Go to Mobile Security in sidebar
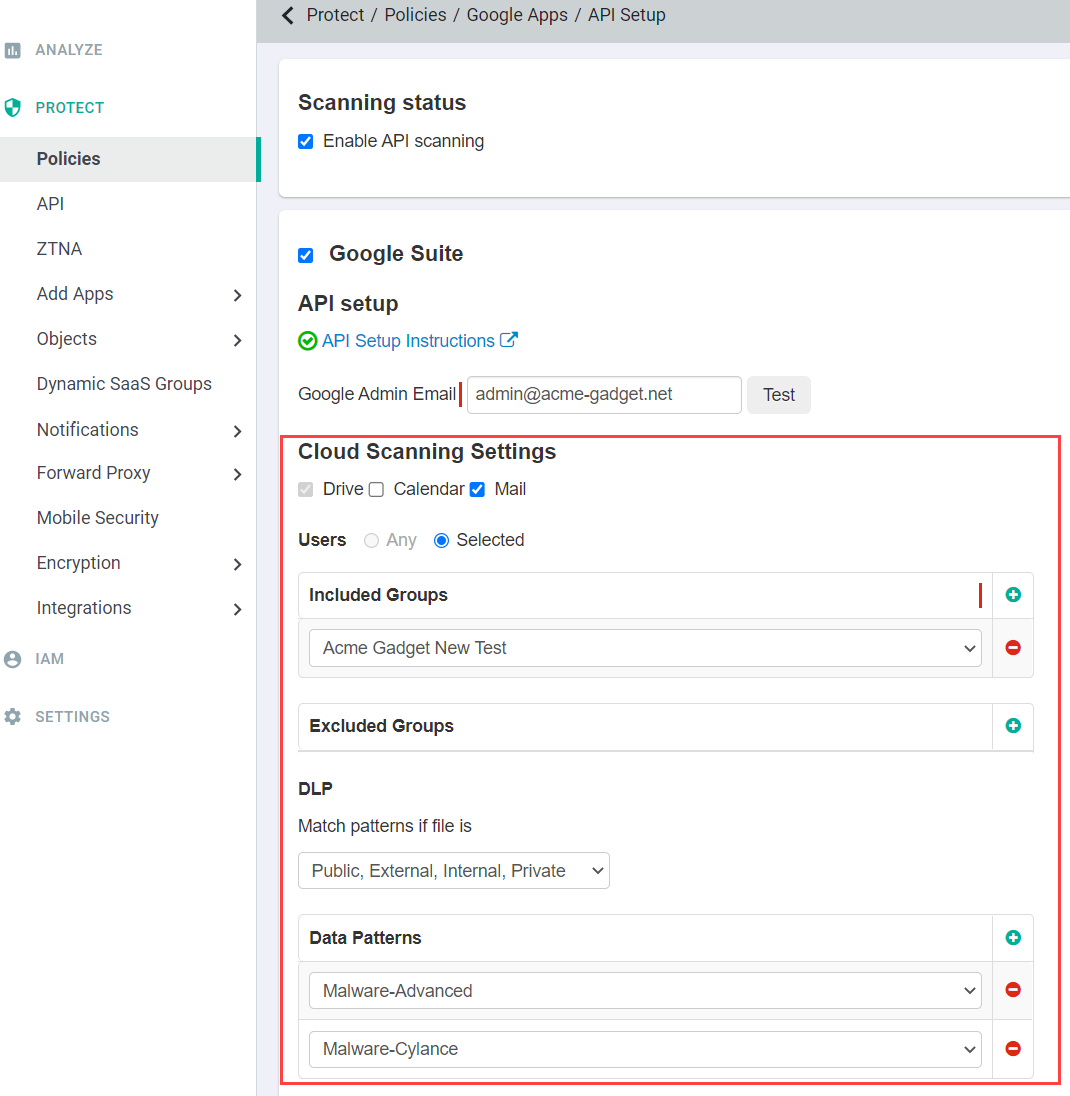The height and width of the screenshot is (1096, 1070). (98, 518)
